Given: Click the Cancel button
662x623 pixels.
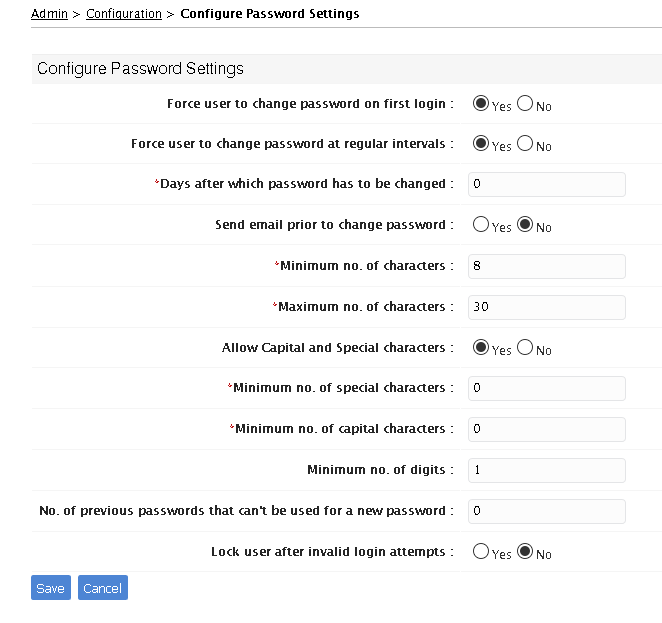Looking at the screenshot, I should [102, 588].
